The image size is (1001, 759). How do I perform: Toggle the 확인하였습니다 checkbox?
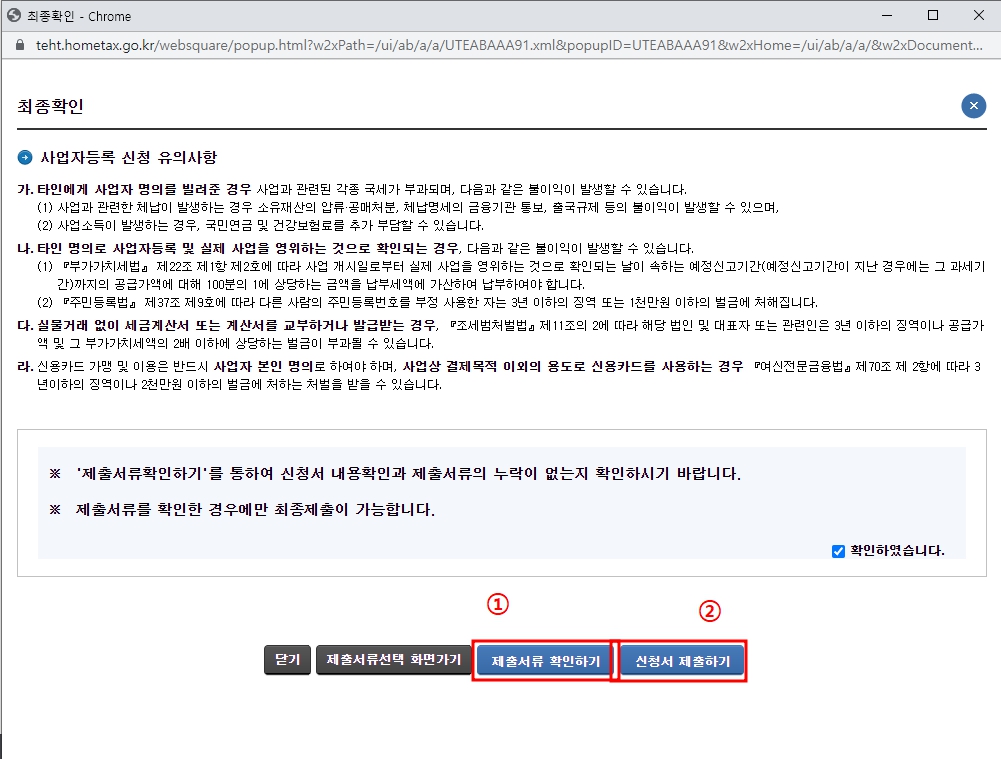(x=838, y=551)
